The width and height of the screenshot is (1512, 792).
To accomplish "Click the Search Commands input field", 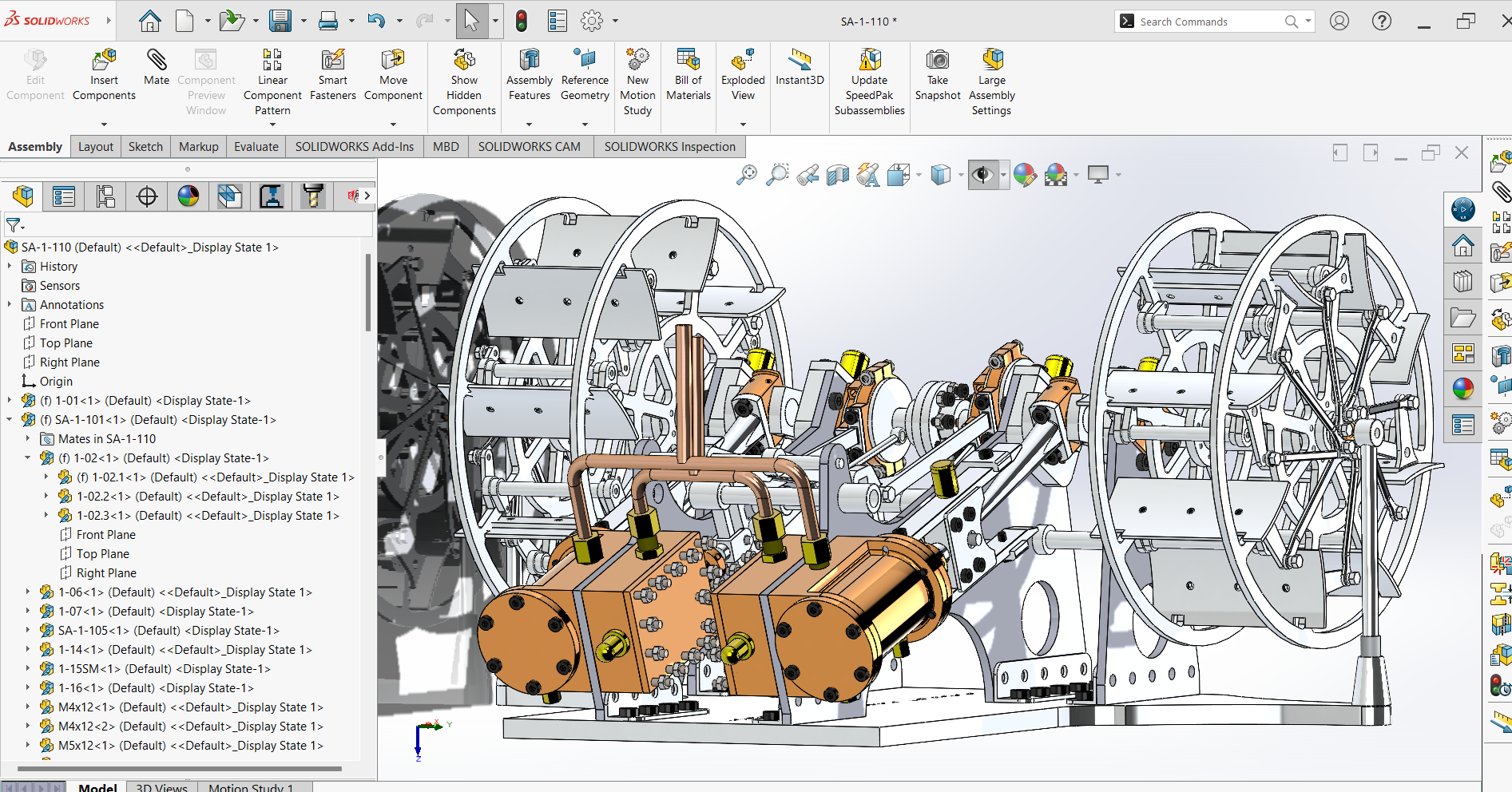I will coord(1210,22).
